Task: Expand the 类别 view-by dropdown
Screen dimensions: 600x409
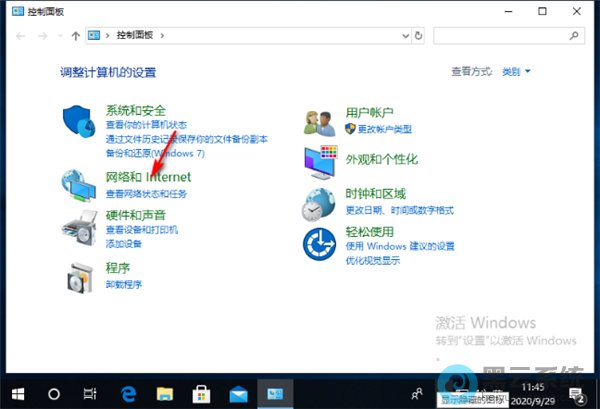Action: [x=516, y=72]
